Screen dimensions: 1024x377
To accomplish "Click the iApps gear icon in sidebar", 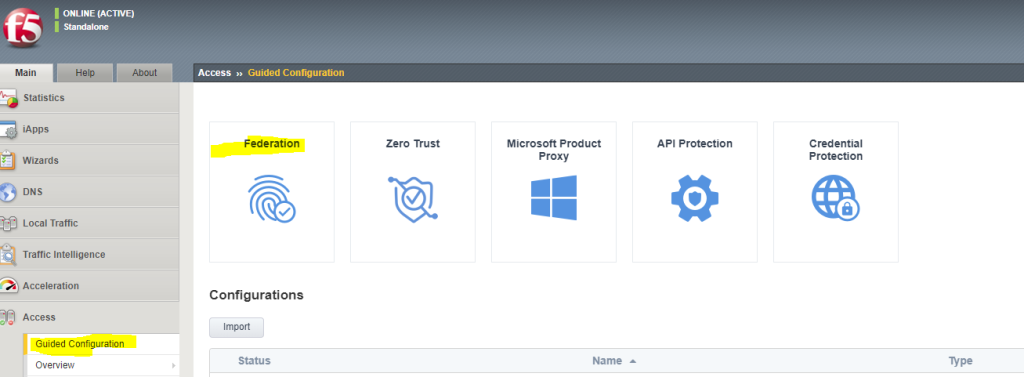I will pyautogui.click(x=8, y=129).
